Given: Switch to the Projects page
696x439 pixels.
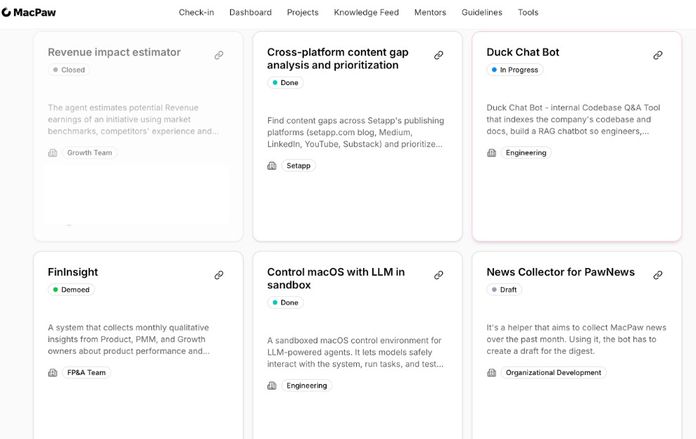Looking at the screenshot, I should 303,12.
